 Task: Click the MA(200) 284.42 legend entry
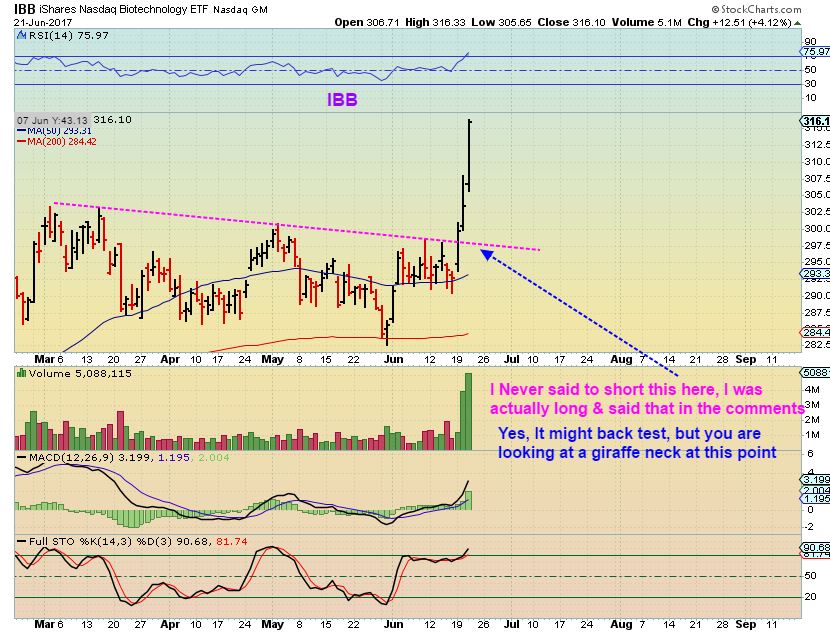point(57,141)
